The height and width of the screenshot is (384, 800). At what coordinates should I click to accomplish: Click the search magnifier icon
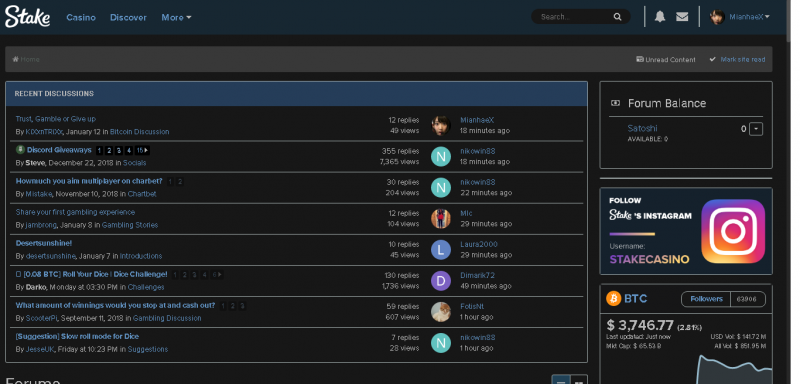(x=617, y=17)
